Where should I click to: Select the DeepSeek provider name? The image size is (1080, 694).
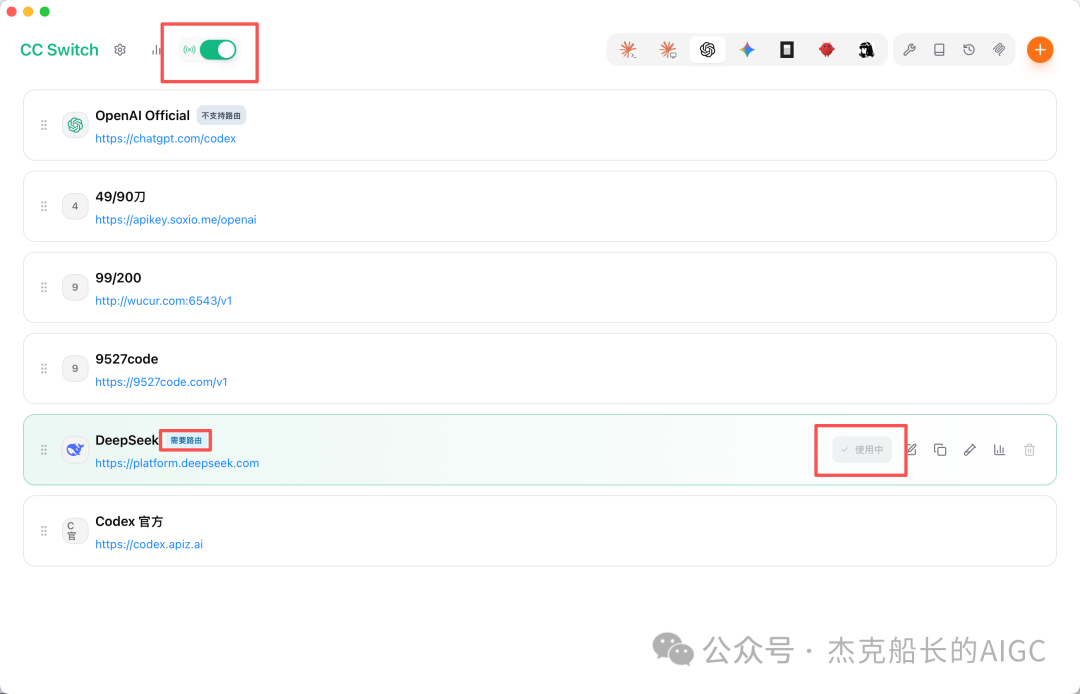click(127, 441)
